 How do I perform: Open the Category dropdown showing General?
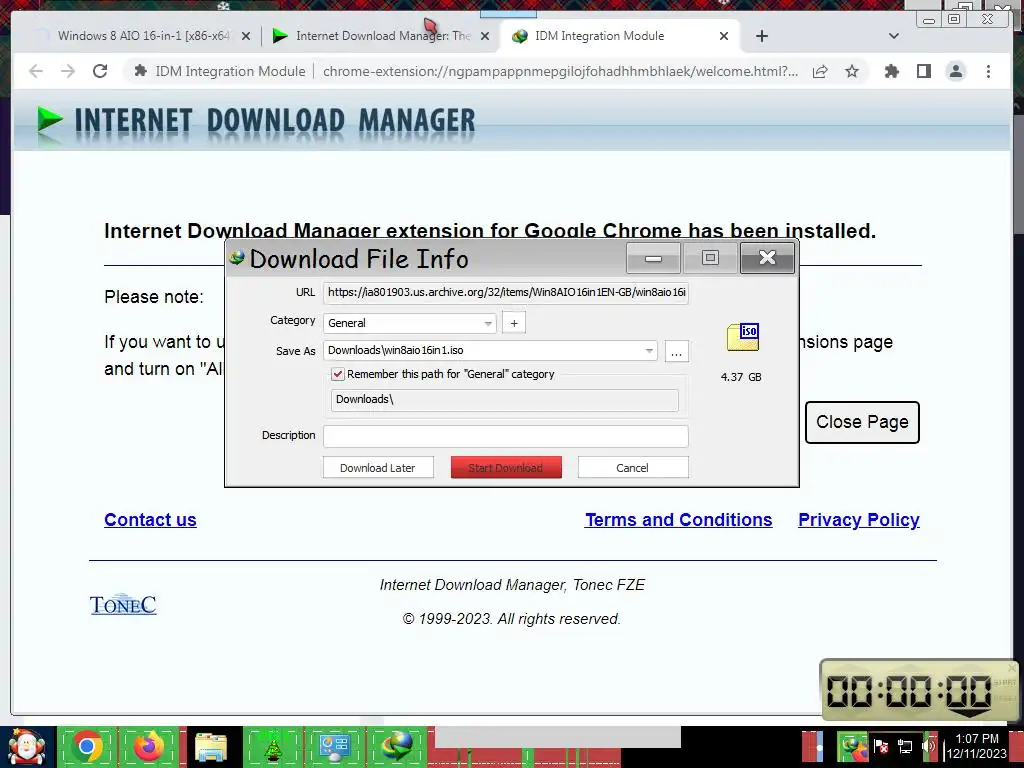pos(409,323)
